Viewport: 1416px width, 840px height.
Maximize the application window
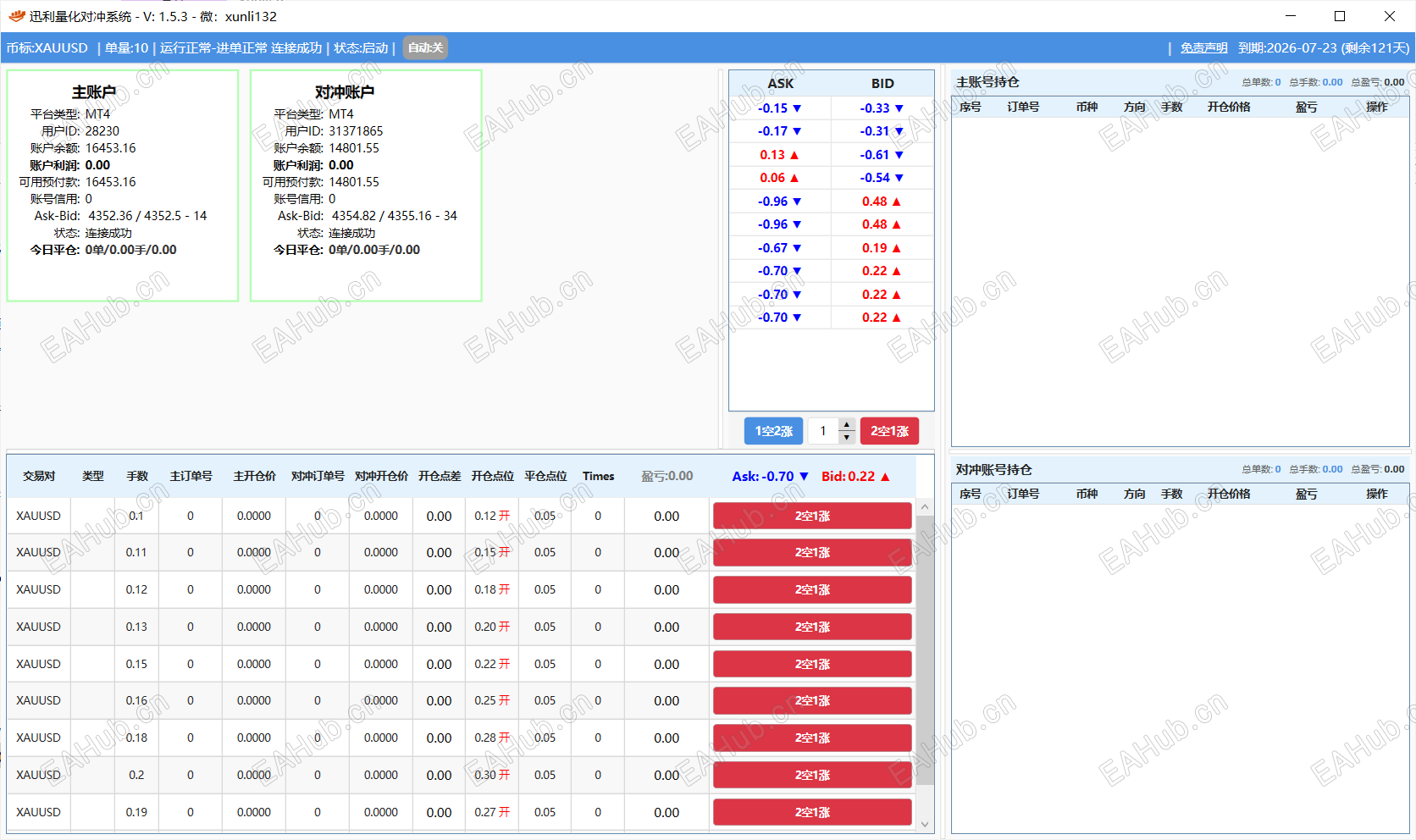1340,16
